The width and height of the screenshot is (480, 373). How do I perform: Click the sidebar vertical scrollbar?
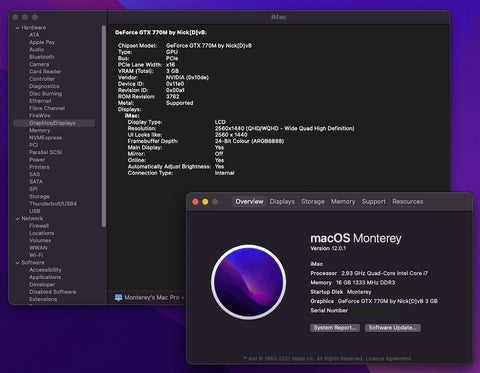pyautogui.click(x=104, y=126)
